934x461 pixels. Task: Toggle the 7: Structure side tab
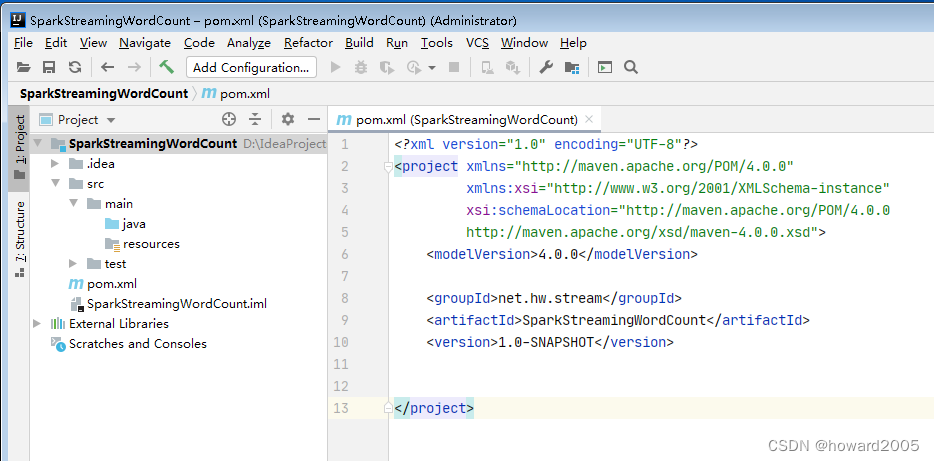(20, 239)
